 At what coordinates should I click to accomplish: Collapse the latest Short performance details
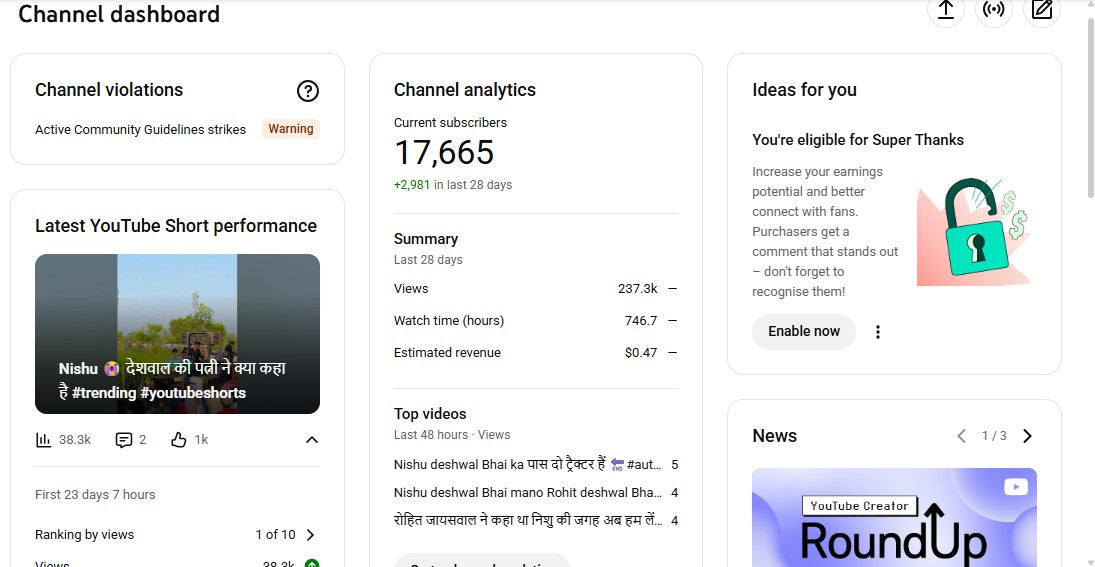(312, 440)
